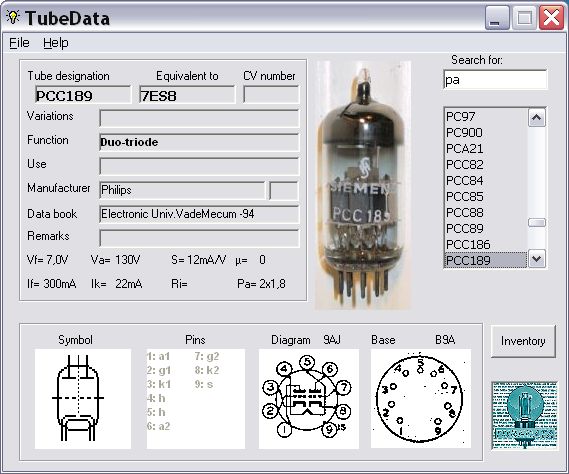This screenshot has width=569, height=474.
Task: Click the list scroll up arrow
Action: click(x=537, y=118)
